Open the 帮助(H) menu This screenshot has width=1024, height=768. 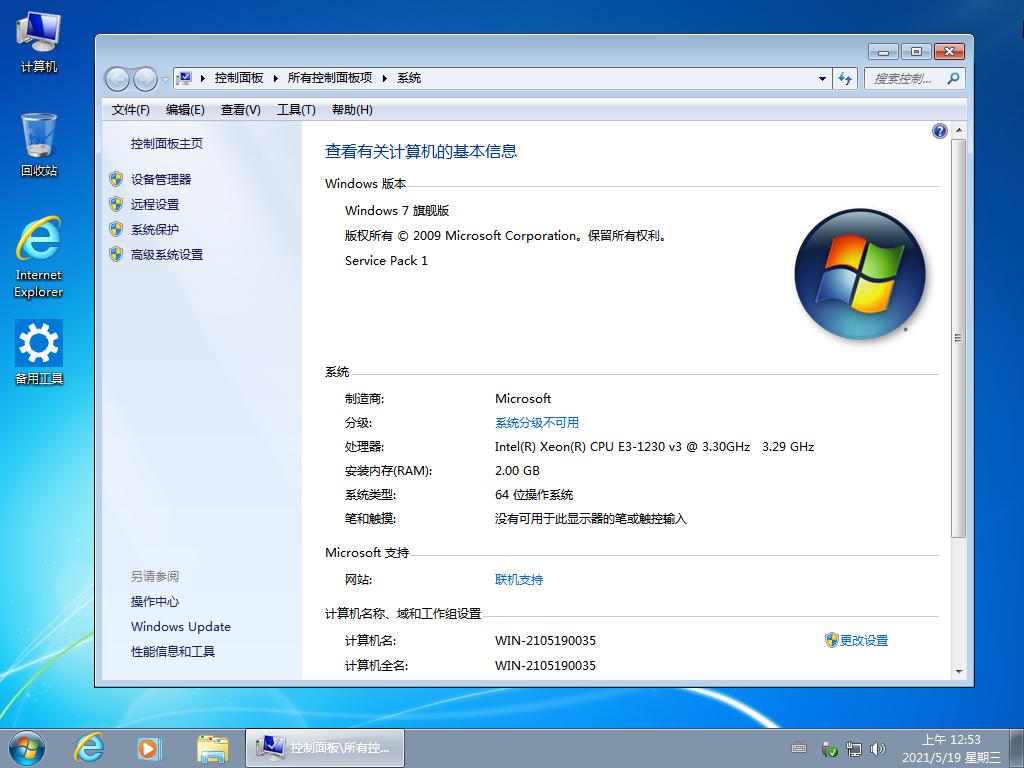(352, 110)
